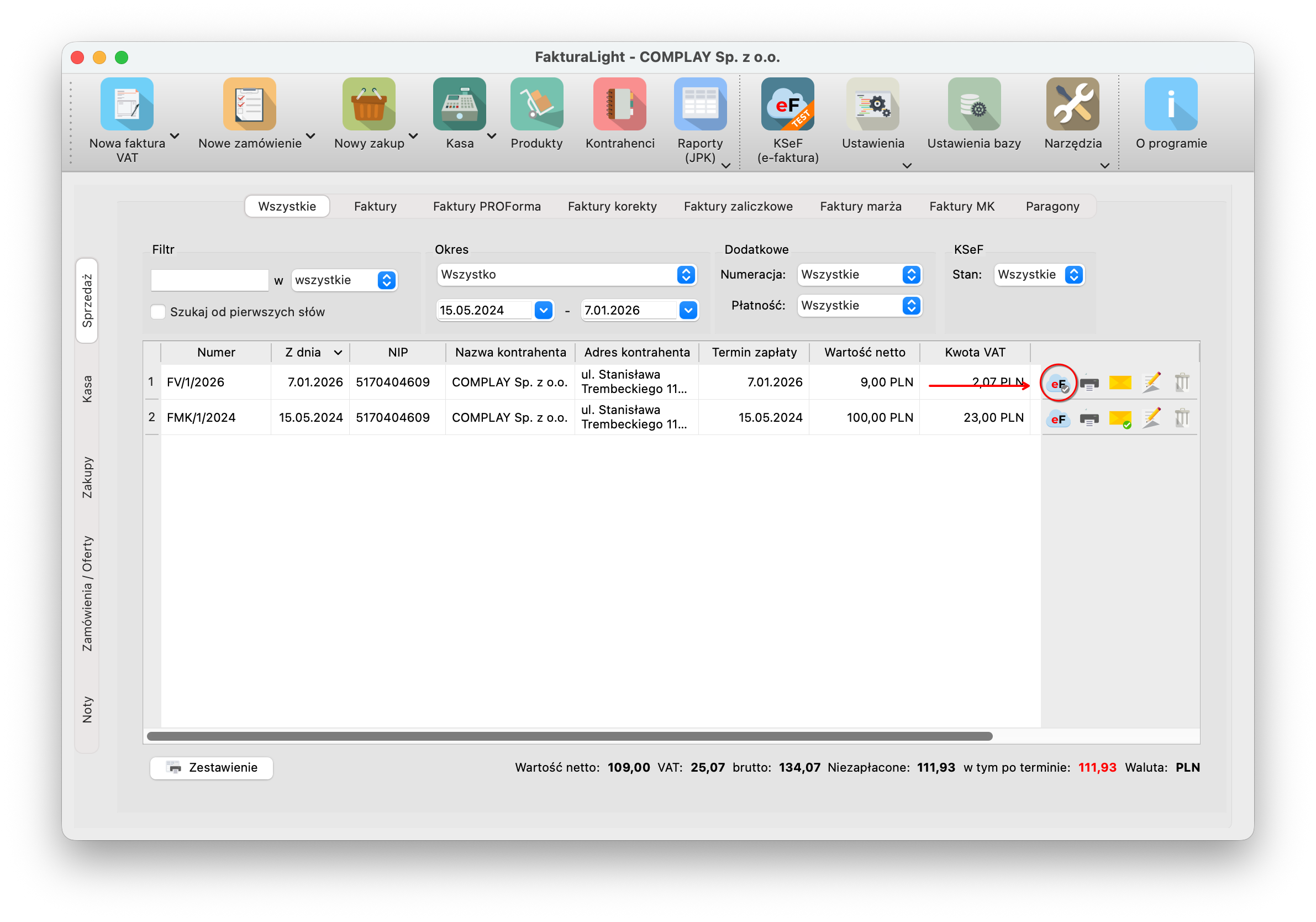Open the Okres Wszystko dropdown
The image size is (1316, 922).
566,275
